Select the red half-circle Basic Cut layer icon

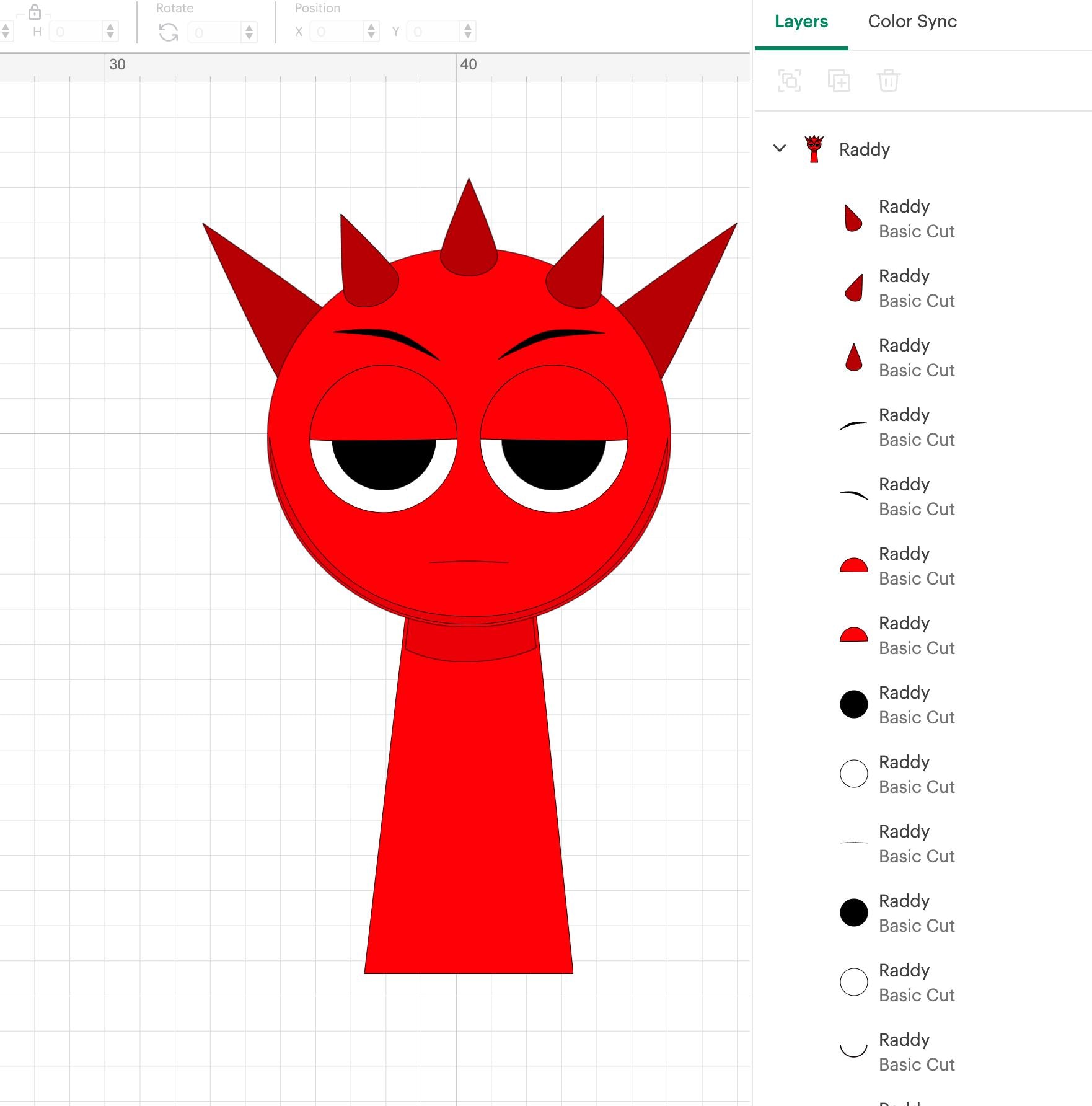[853, 565]
